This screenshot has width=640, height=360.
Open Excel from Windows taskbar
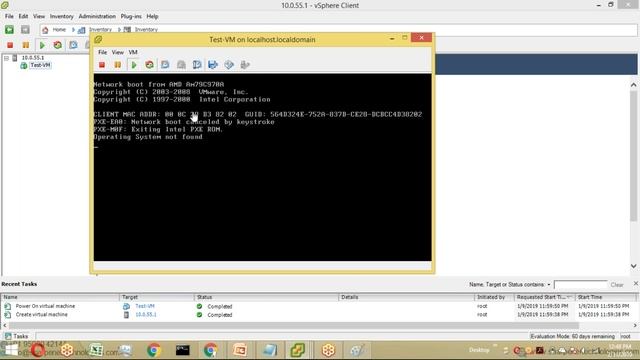coord(96,350)
